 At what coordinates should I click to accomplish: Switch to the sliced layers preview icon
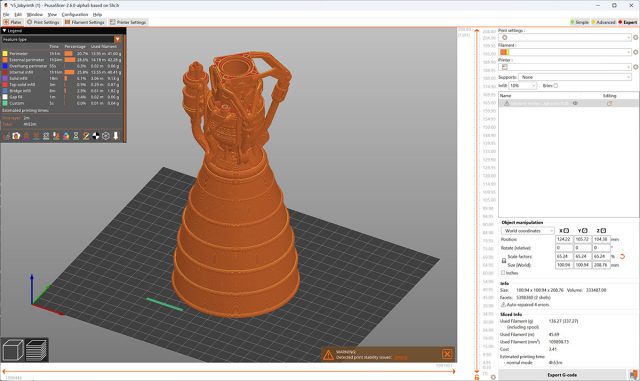click(x=36, y=350)
